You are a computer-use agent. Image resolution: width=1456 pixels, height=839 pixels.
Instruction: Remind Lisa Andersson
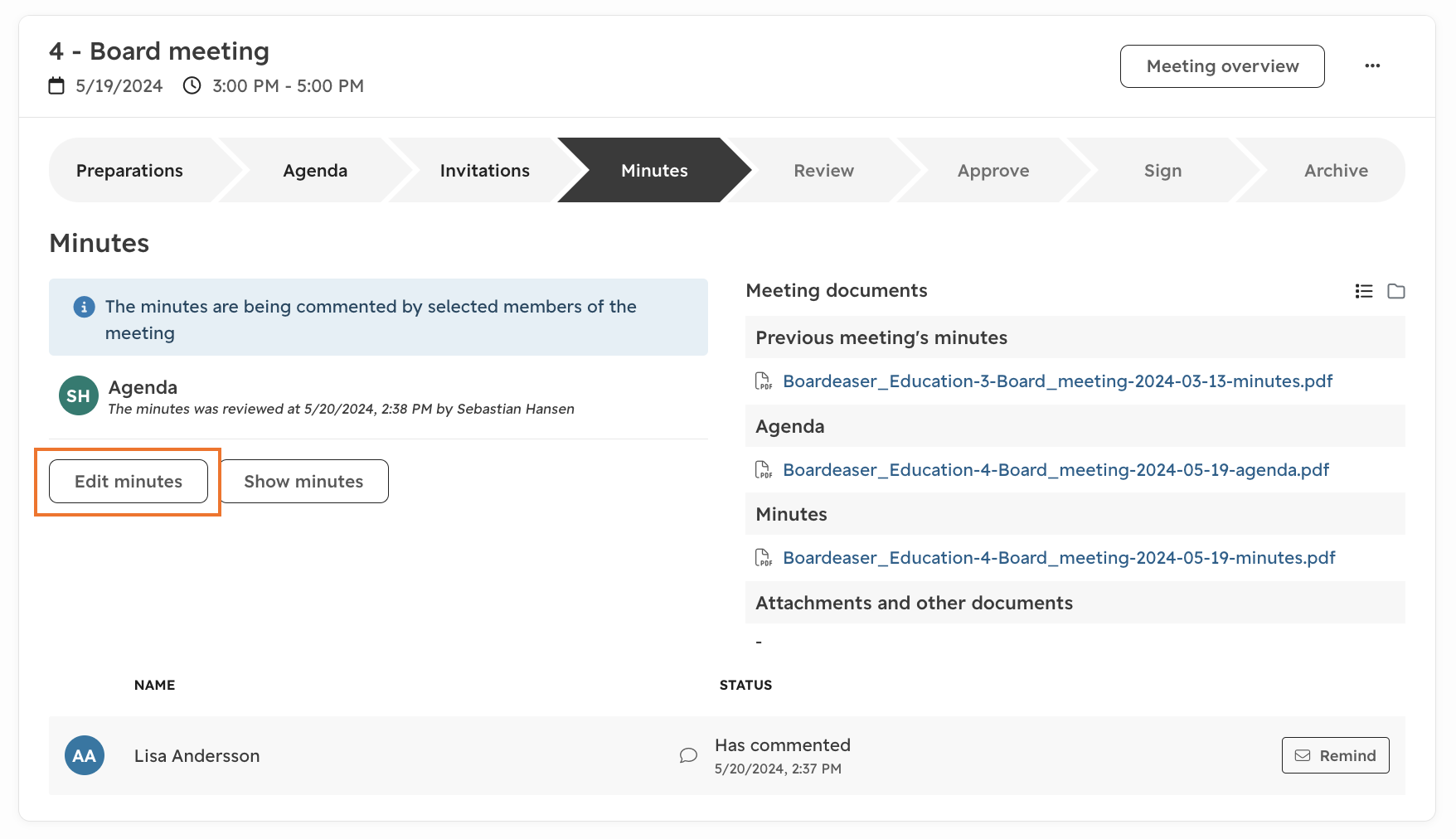(x=1336, y=755)
